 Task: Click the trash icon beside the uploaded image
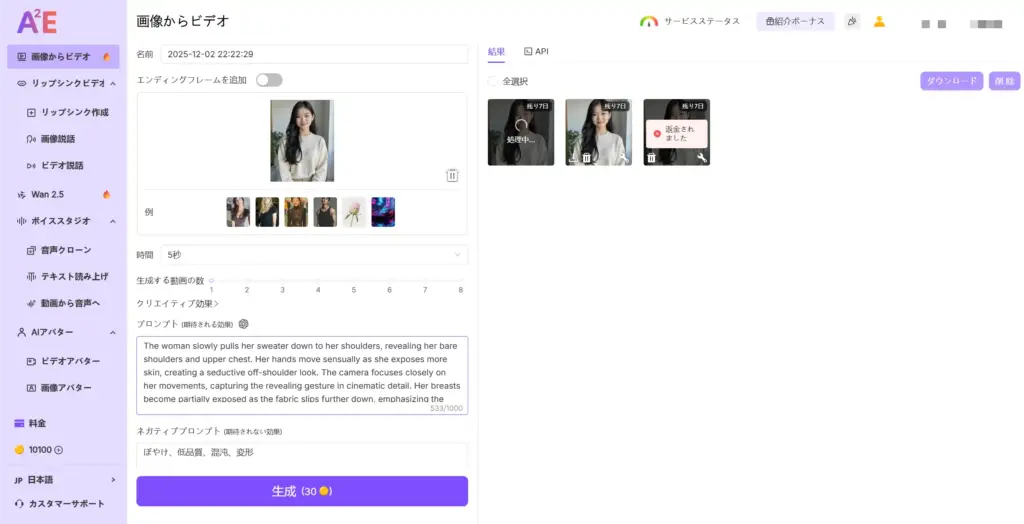tap(452, 175)
